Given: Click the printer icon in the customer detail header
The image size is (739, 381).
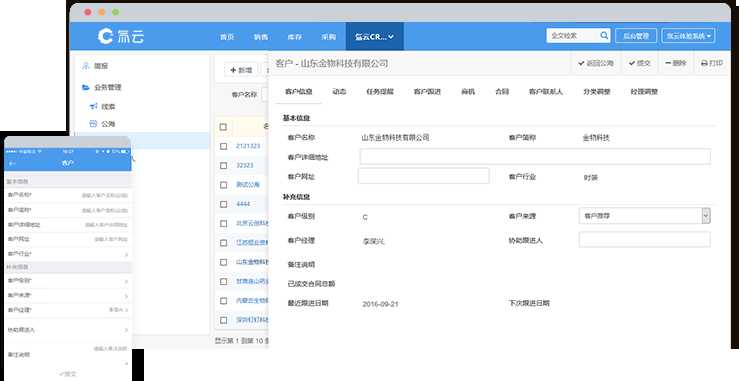Looking at the screenshot, I should (x=704, y=63).
